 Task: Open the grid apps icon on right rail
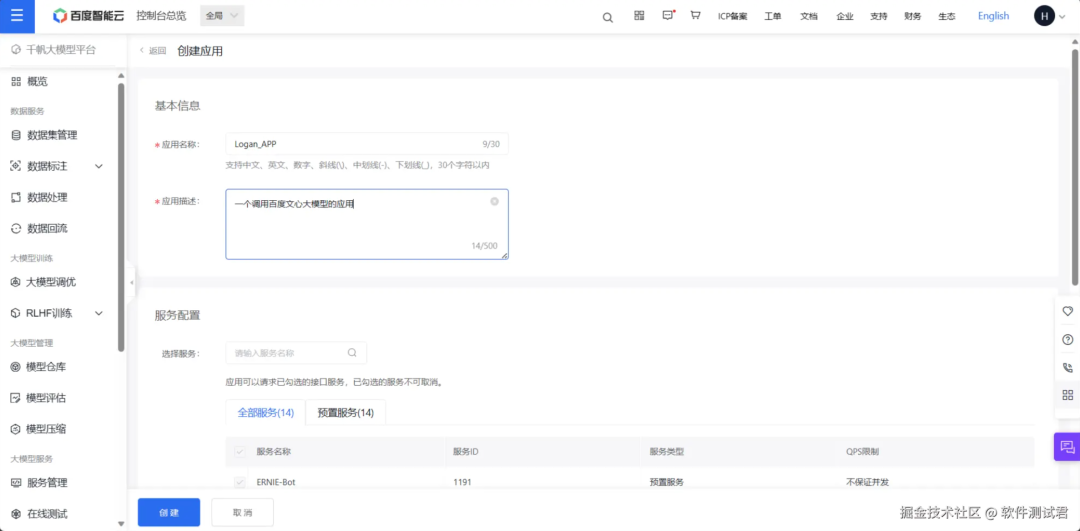(1068, 395)
